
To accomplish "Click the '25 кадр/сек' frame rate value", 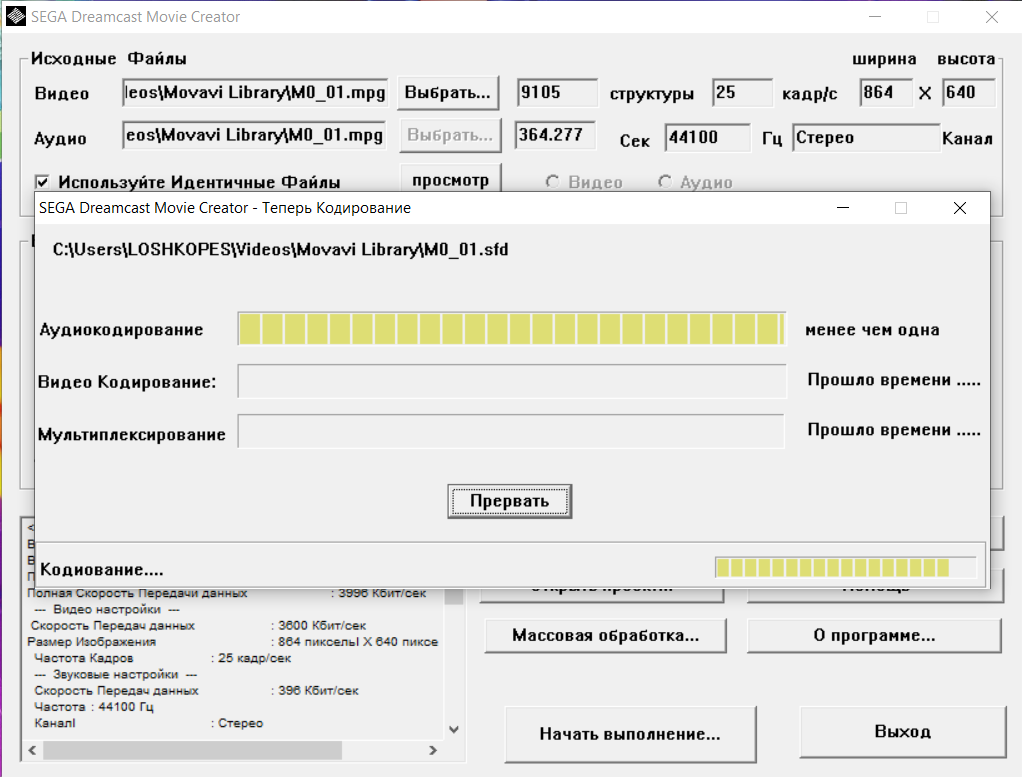I will [254, 658].
